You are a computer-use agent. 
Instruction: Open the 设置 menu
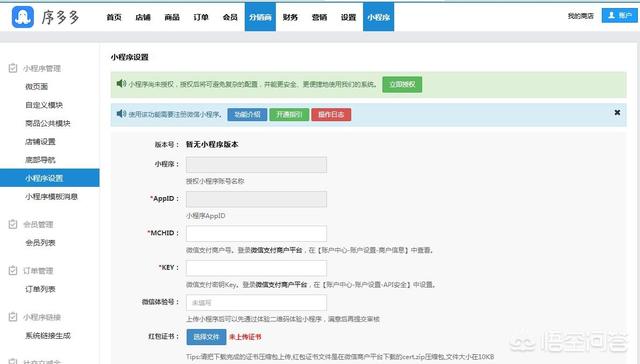(348, 17)
